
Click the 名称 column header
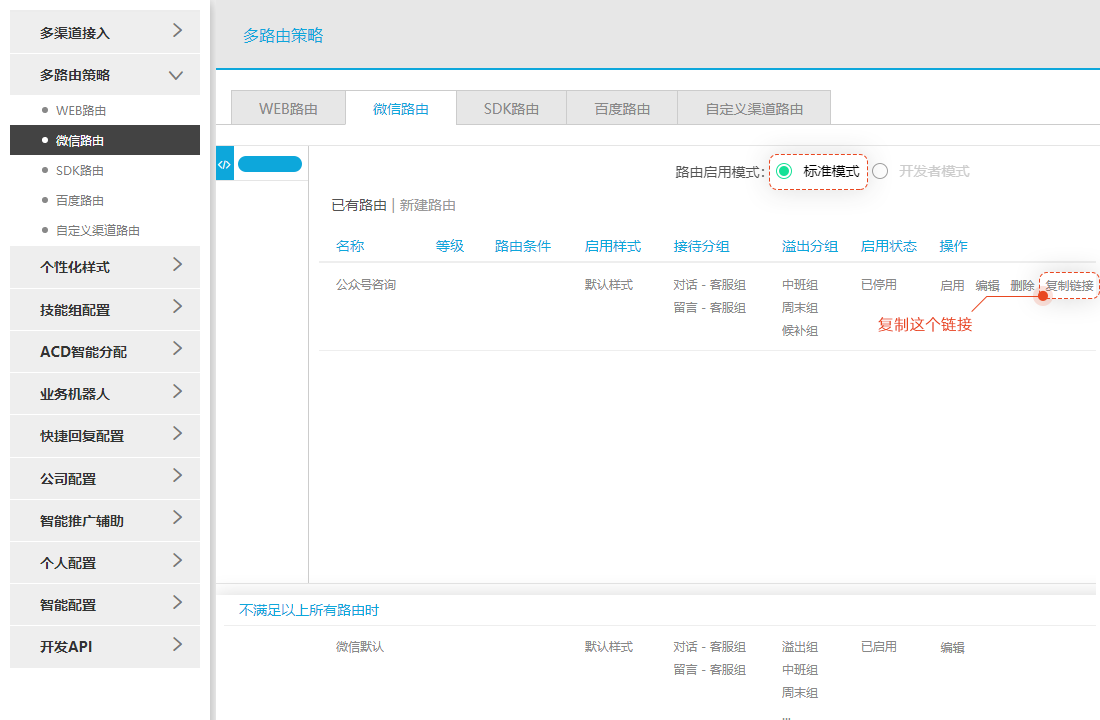point(350,246)
